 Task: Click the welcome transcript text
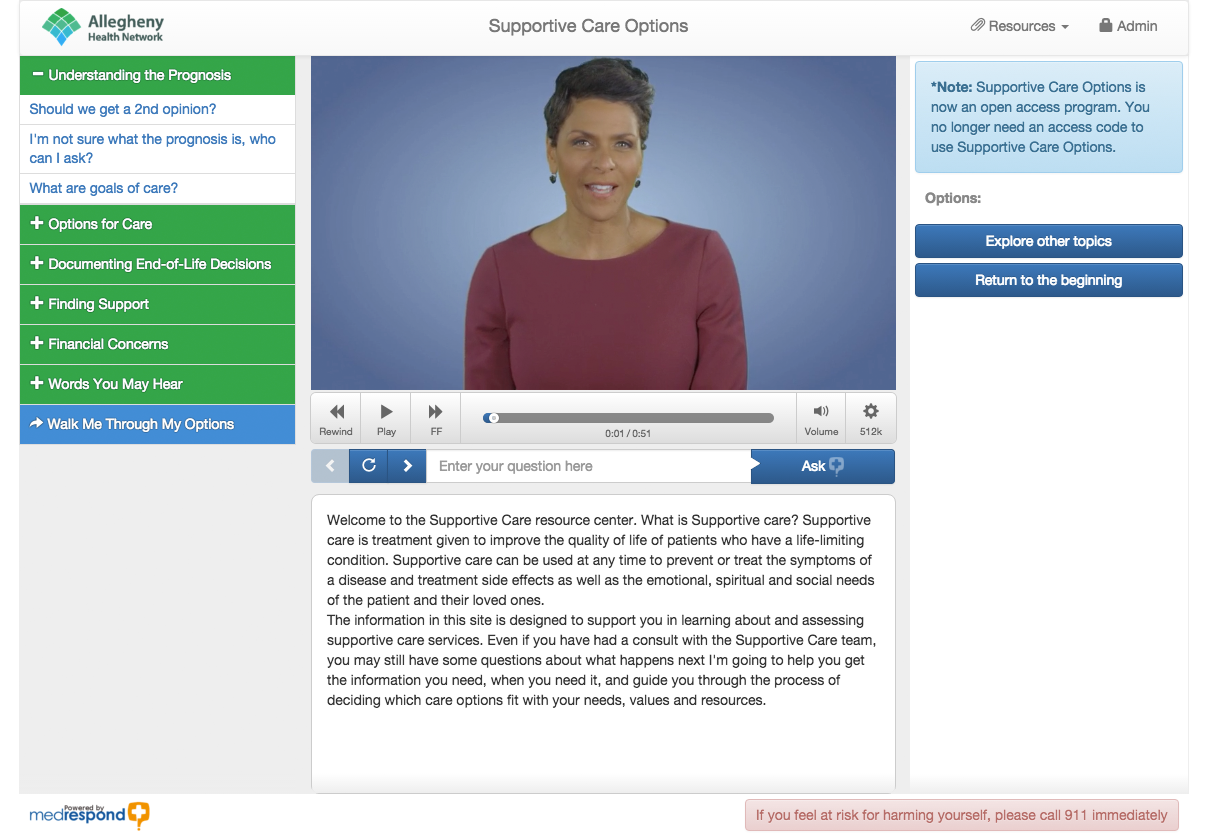[x=602, y=610]
